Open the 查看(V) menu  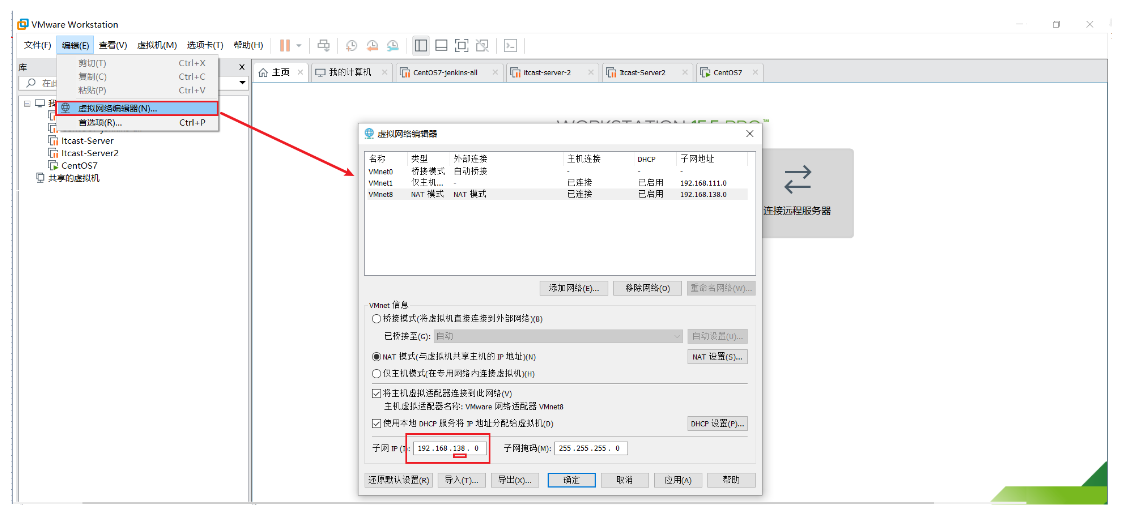click(x=113, y=45)
